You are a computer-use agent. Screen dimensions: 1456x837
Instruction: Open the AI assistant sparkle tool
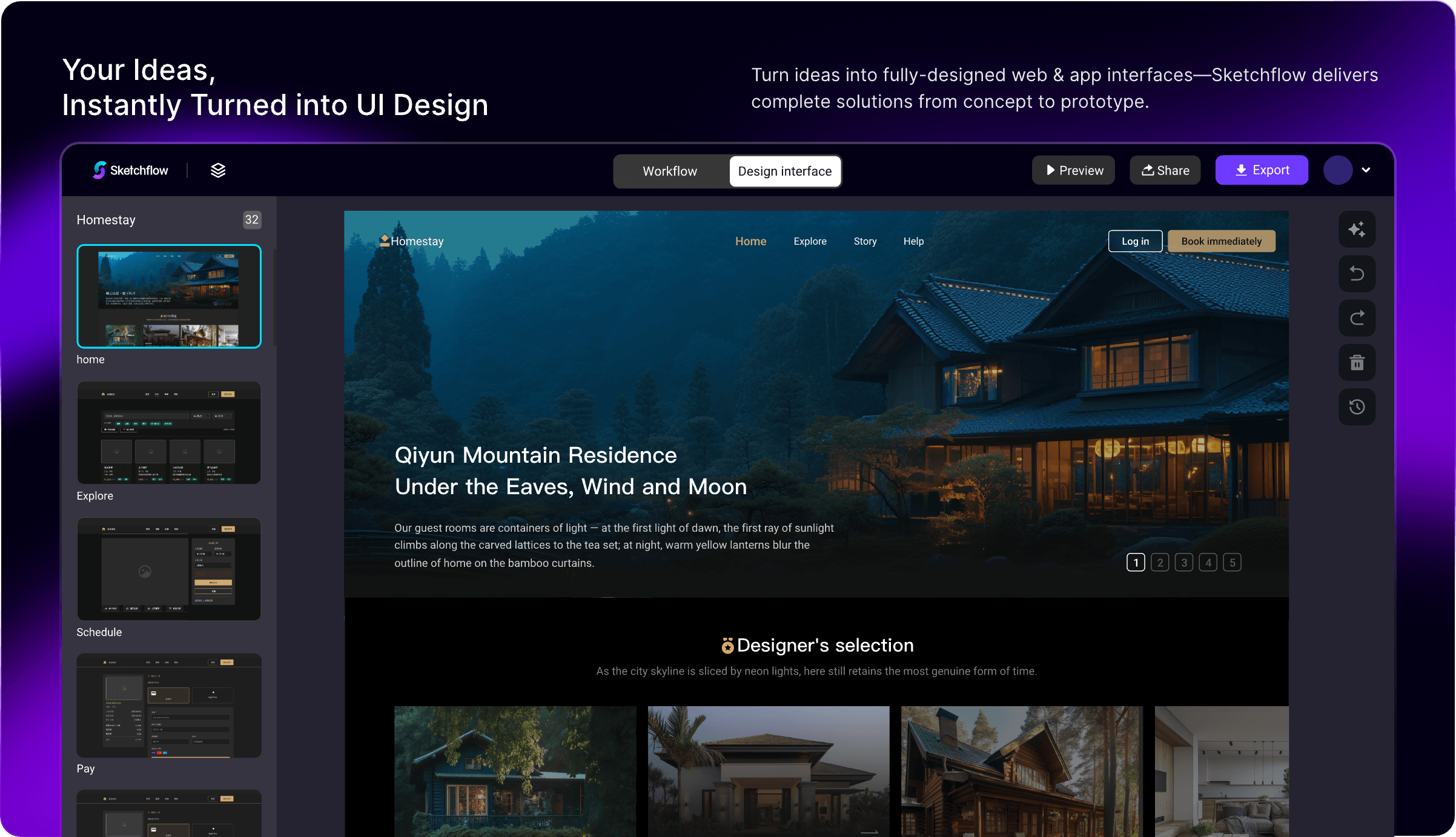pyautogui.click(x=1357, y=229)
